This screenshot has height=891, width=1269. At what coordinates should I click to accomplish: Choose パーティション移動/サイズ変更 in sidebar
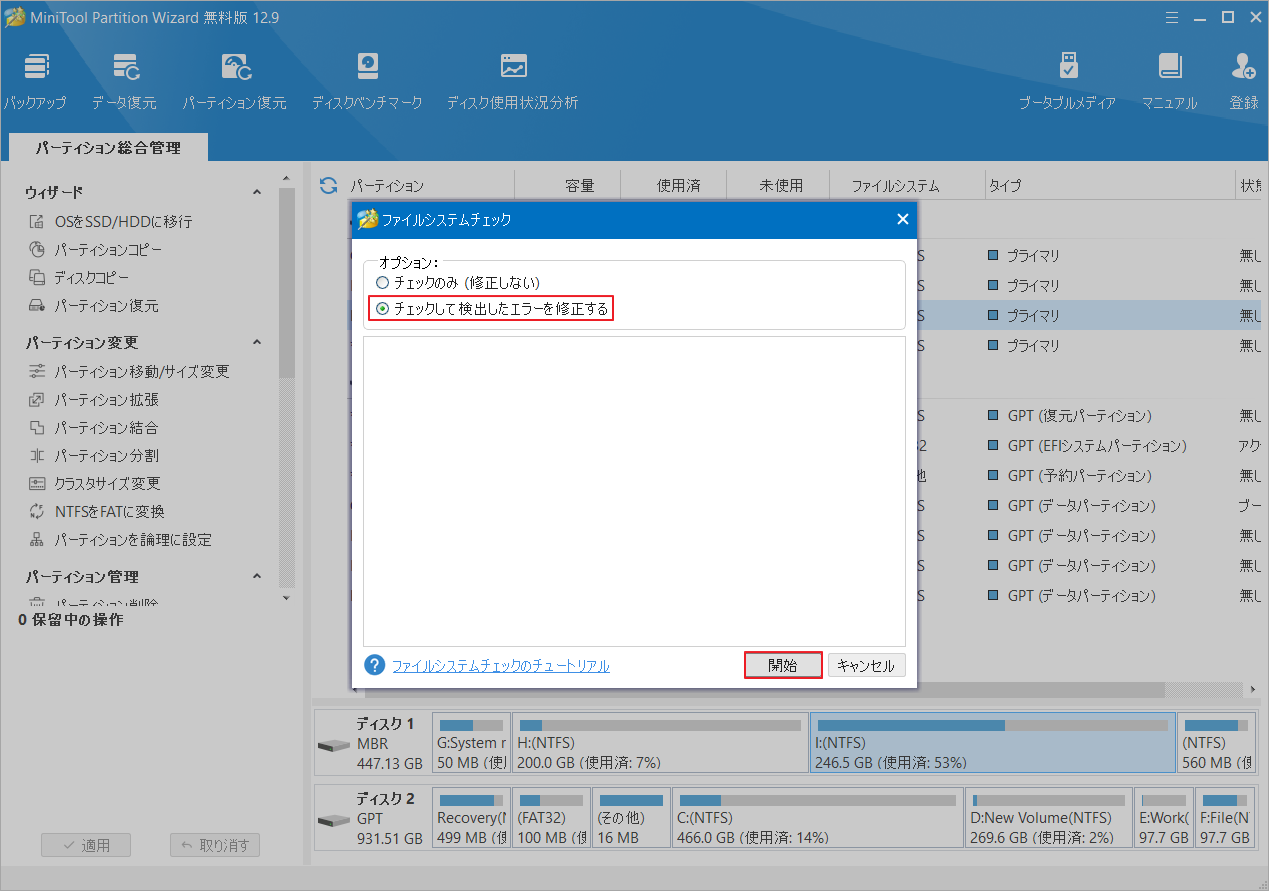[x=129, y=371]
